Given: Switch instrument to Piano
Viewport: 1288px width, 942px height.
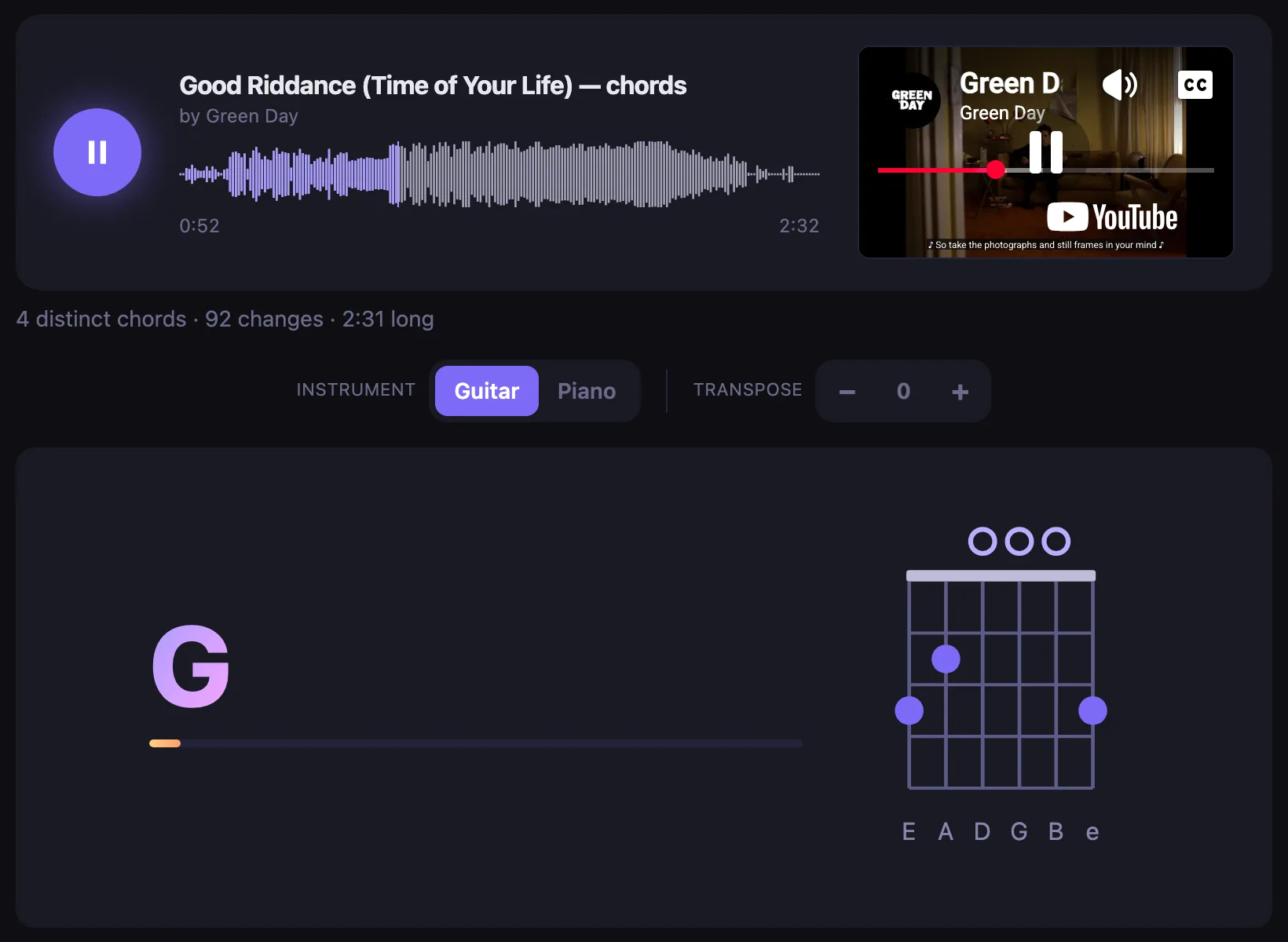Looking at the screenshot, I should pyautogui.click(x=587, y=391).
